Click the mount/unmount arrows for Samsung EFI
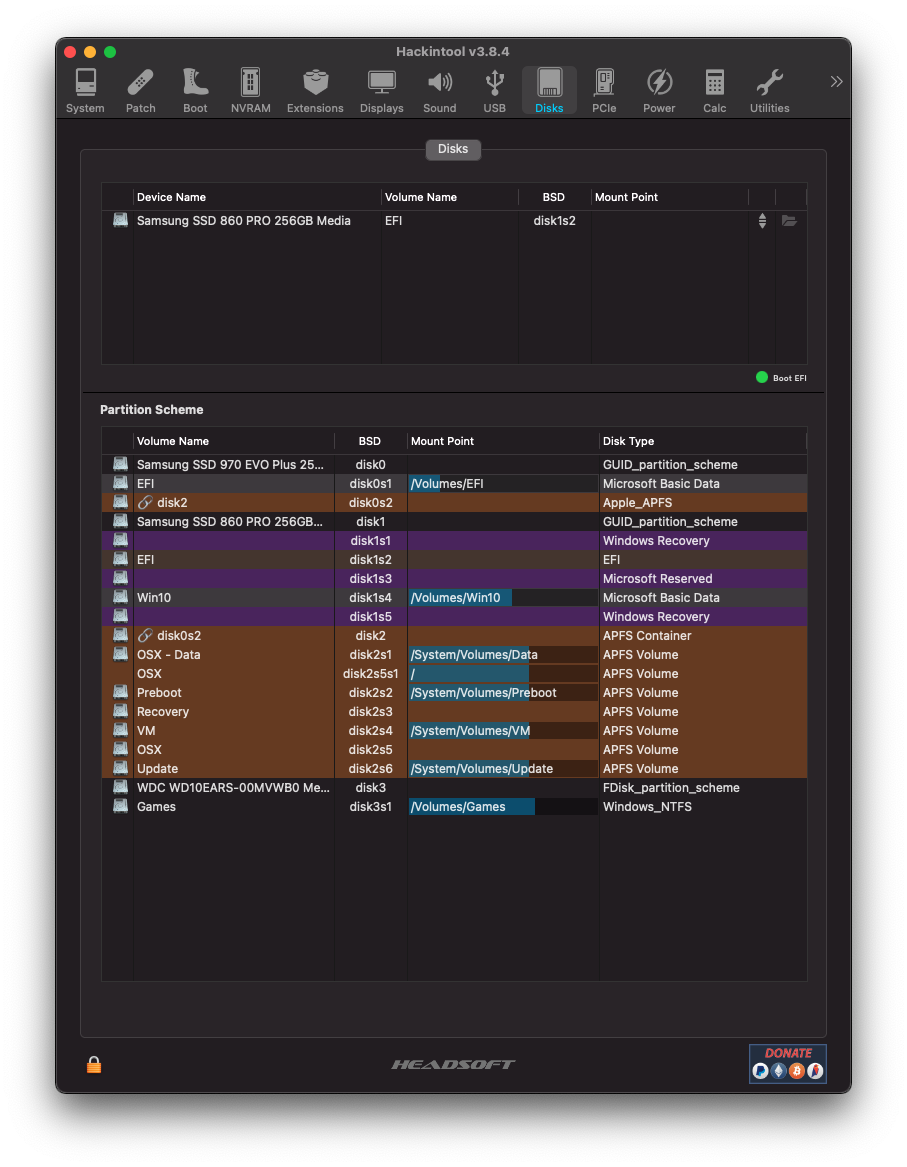The width and height of the screenshot is (907, 1167). coord(762,221)
